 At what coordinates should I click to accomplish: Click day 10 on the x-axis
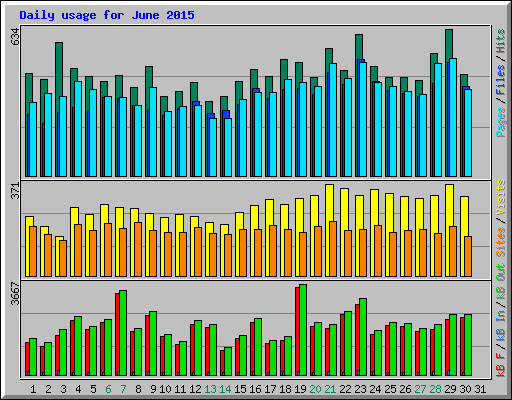coord(165,389)
